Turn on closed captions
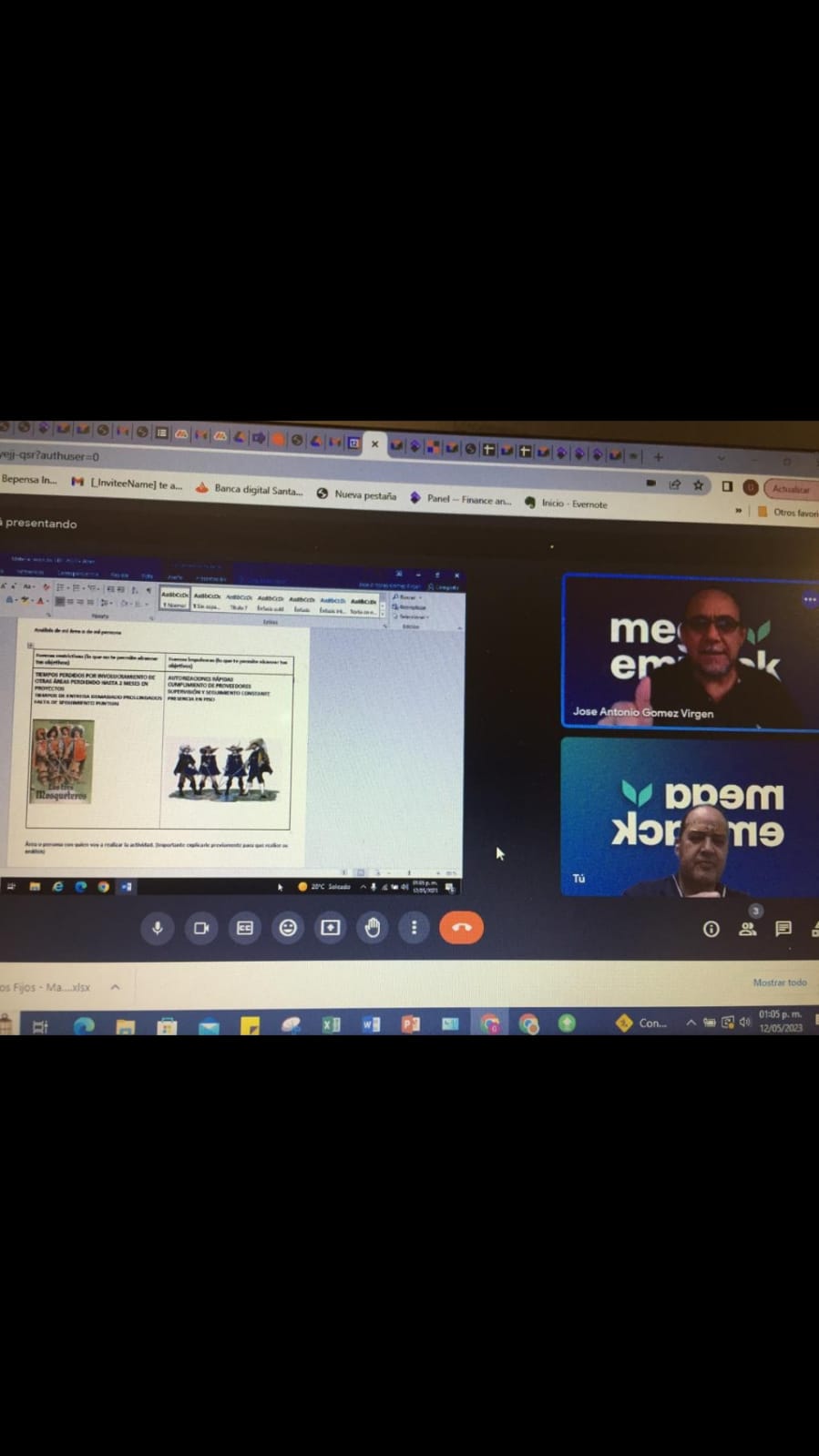Viewport: 819px width, 1456px height. [x=244, y=928]
